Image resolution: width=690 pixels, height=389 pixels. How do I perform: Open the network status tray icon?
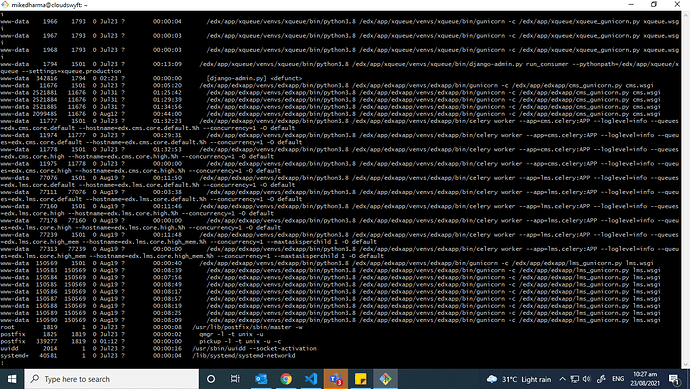pos(574,379)
